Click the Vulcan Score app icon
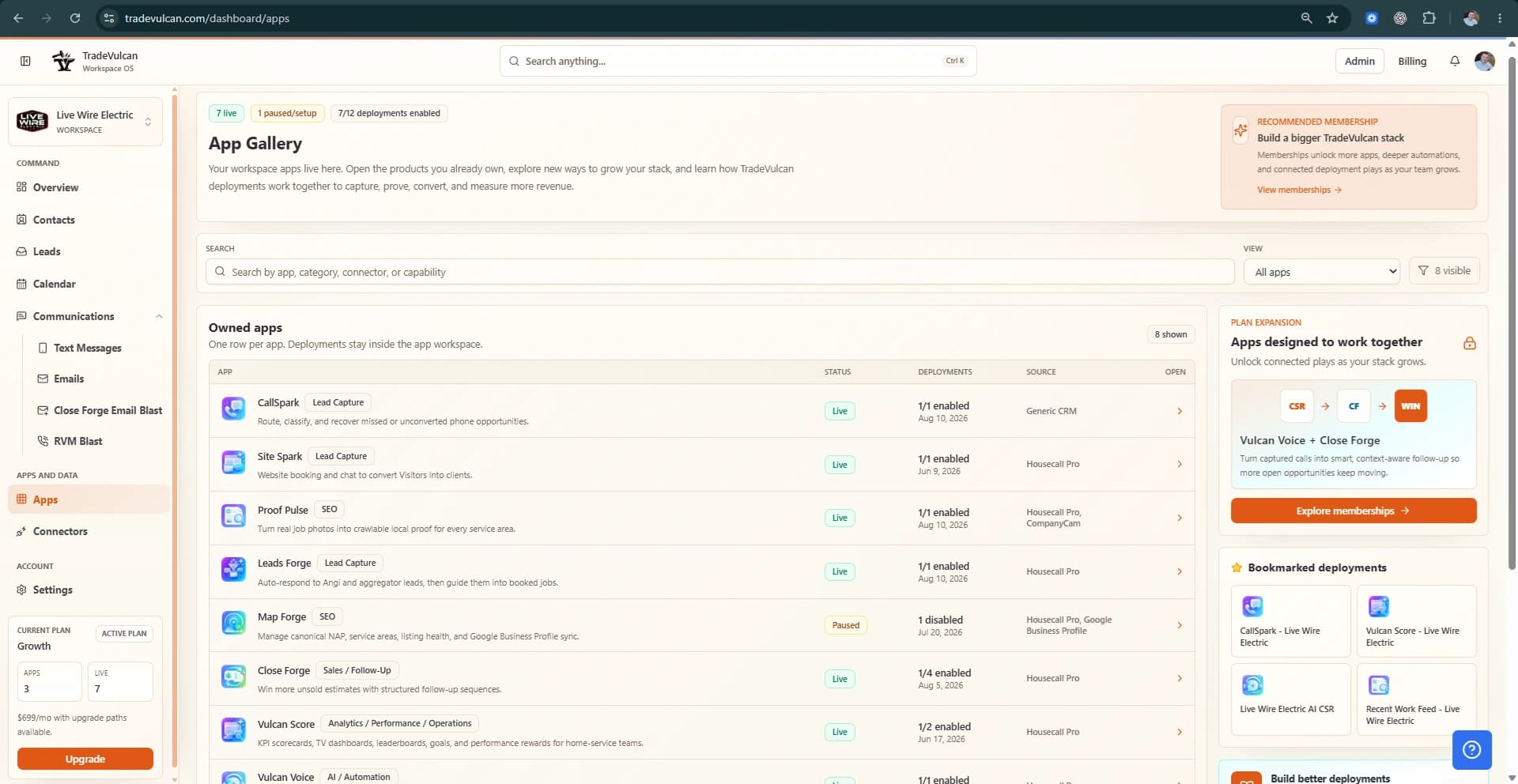The image size is (1518, 784). [x=233, y=729]
